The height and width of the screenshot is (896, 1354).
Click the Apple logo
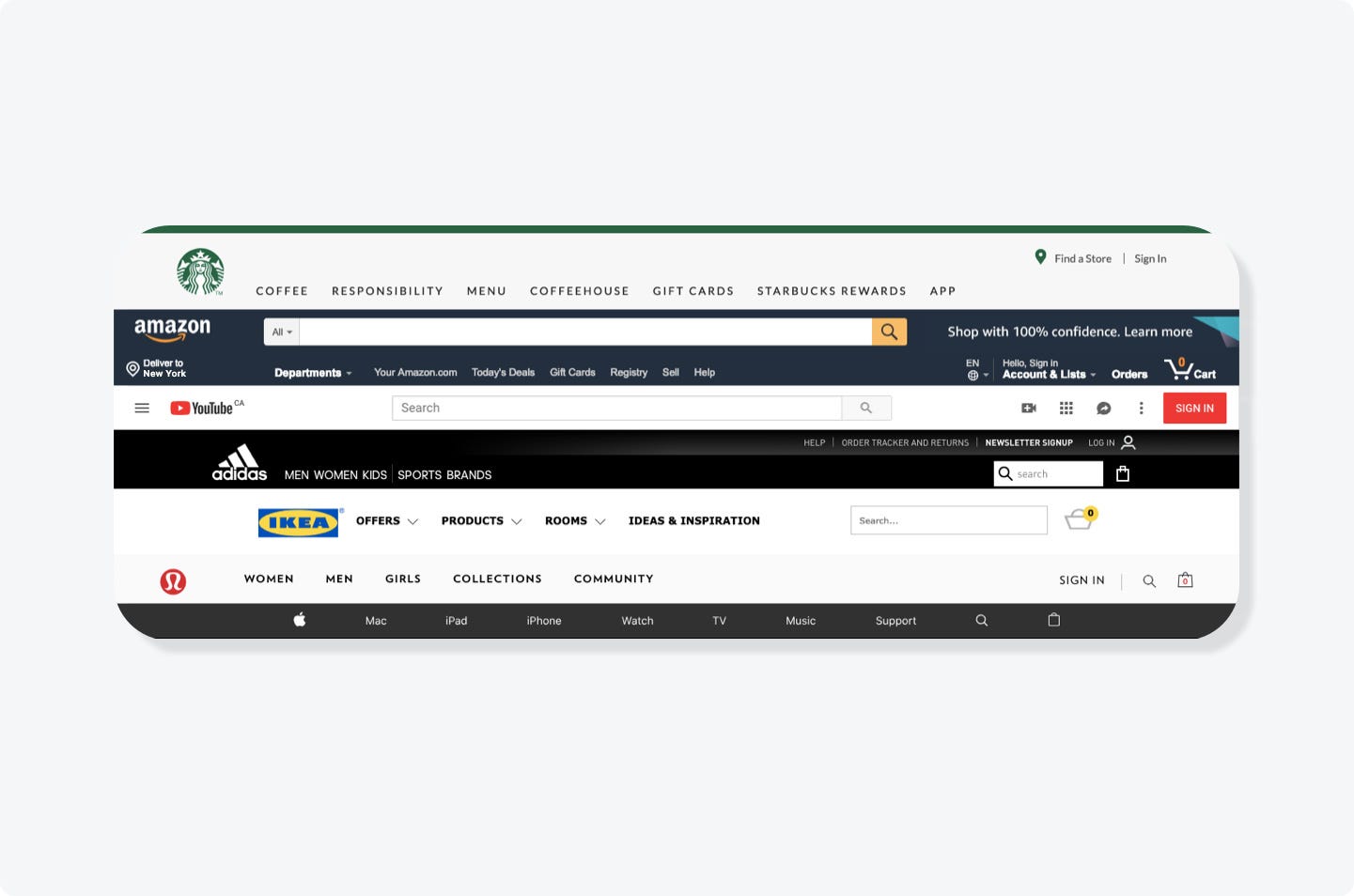point(300,620)
